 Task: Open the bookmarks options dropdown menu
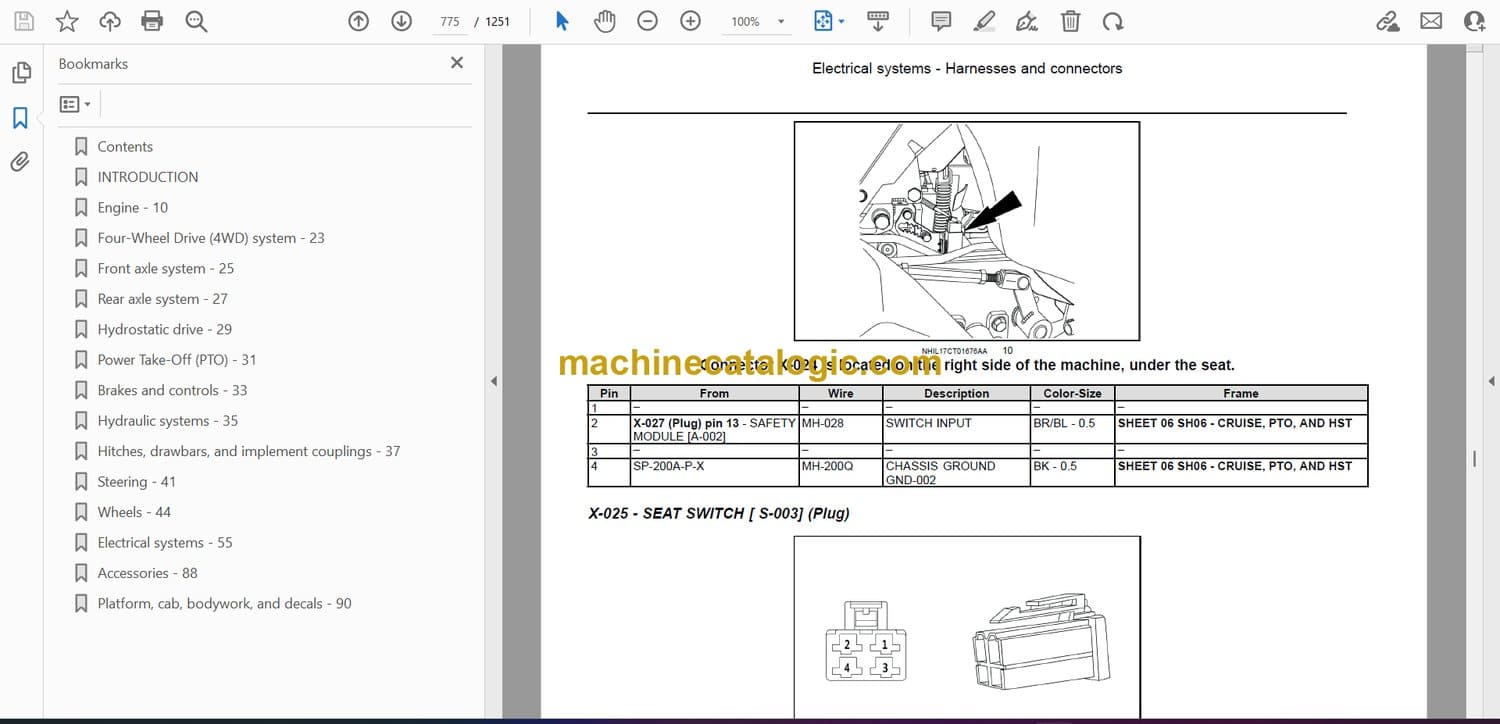click(x=75, y=104)
